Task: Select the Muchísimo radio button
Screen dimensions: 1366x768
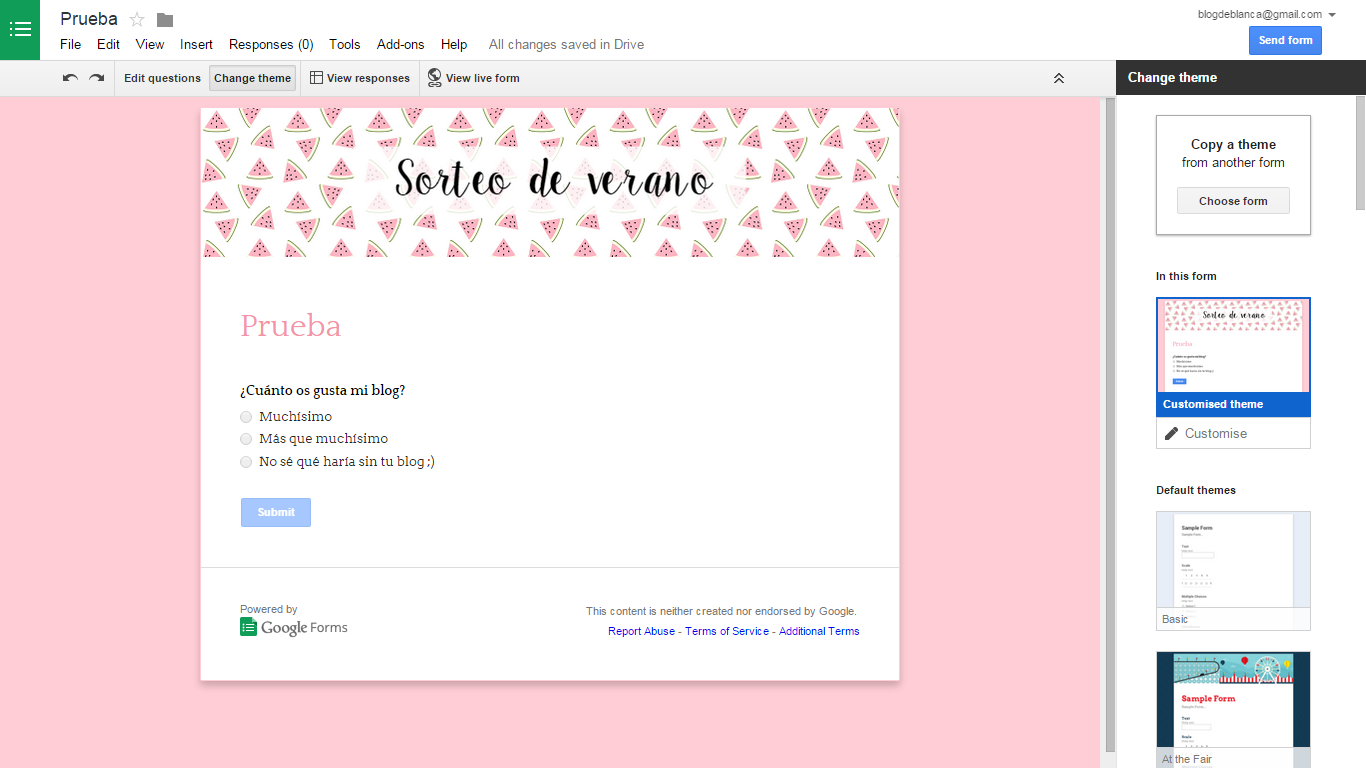Action: click(x=245, y=416)
